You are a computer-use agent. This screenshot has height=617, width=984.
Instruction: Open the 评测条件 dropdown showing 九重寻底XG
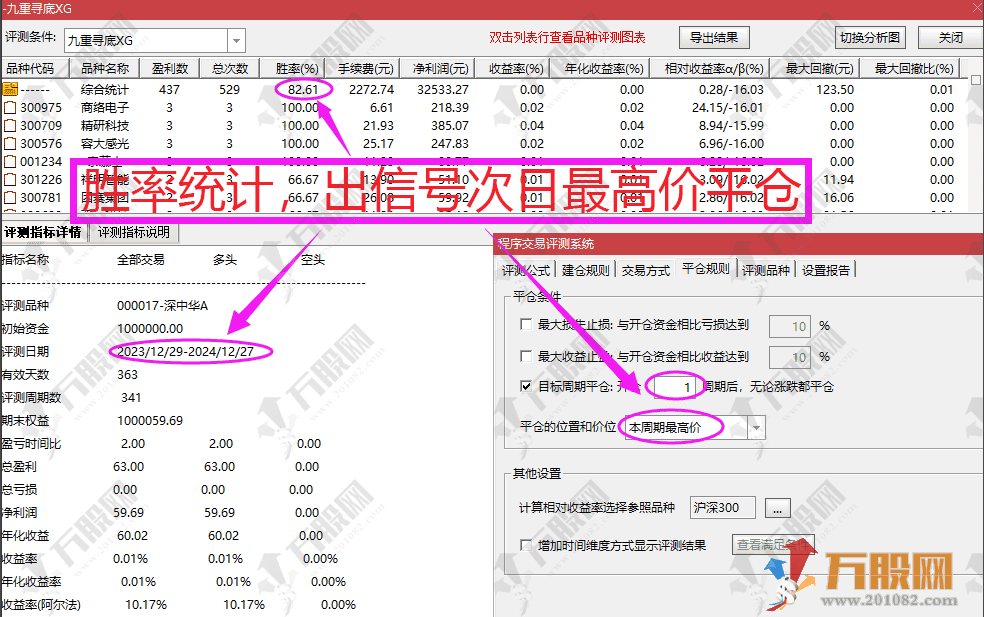[236, 40]
